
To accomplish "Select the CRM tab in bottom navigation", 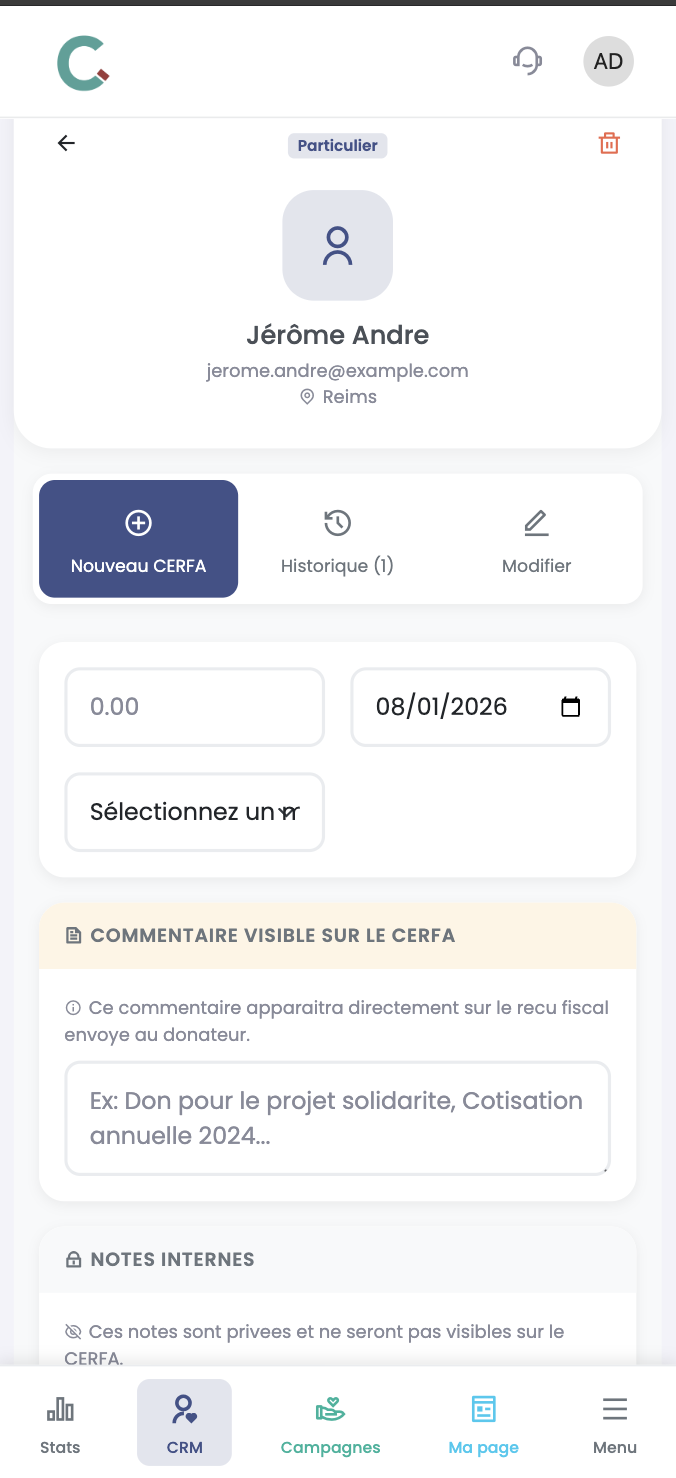I will pos(184,1422).
